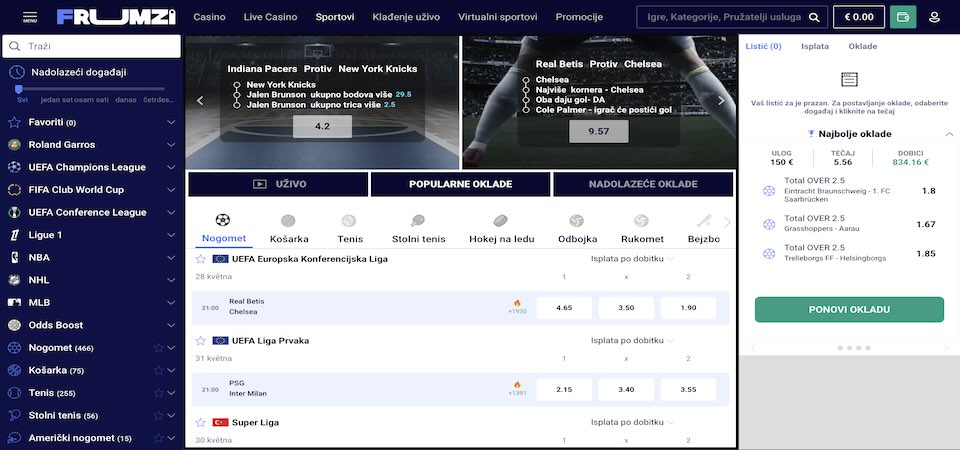The width and height of the screenshot is (960, 450).
Task: Favorite the UEFA Europska Konferencijska Liga star
Action: click(200, 259)
